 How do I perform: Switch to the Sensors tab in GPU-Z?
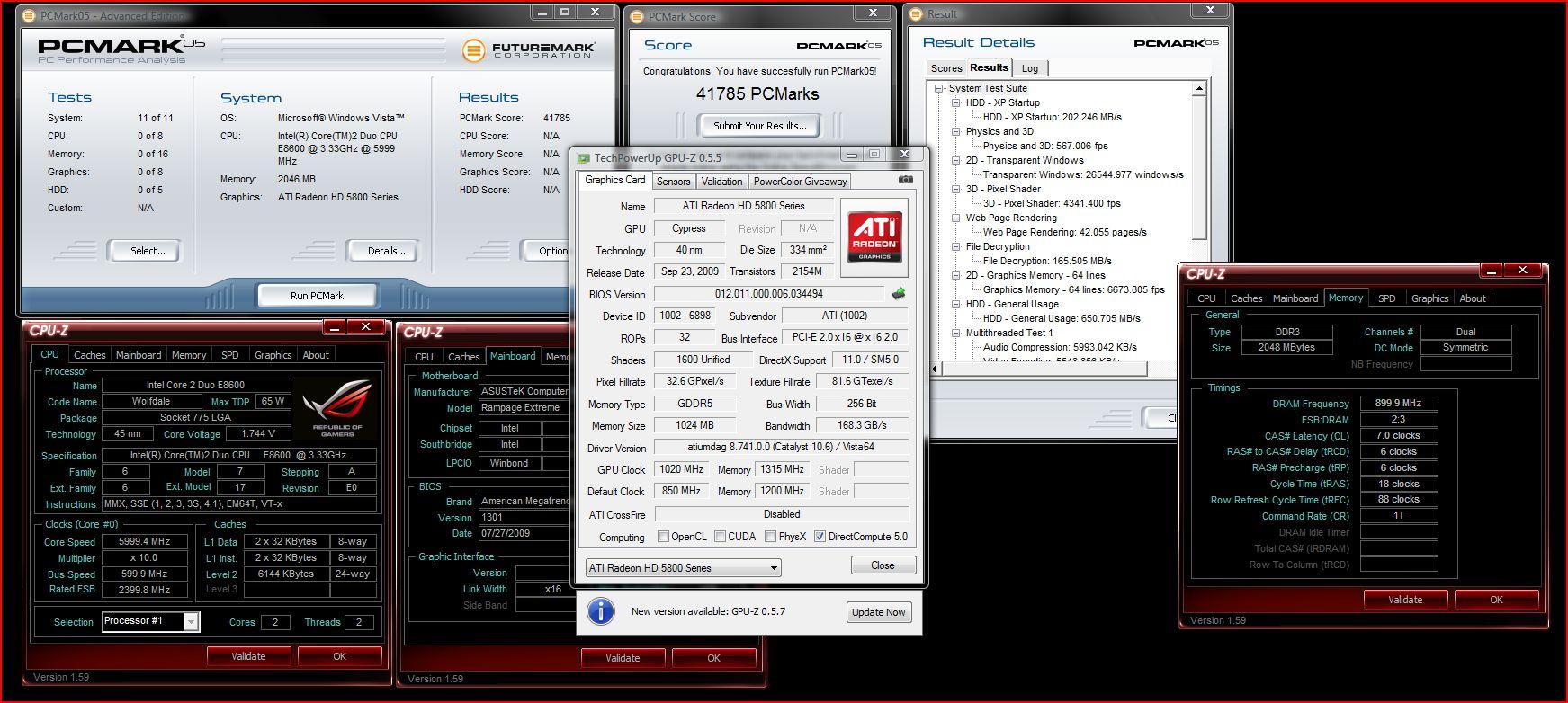pyautogui.click(x=673, y=181)
